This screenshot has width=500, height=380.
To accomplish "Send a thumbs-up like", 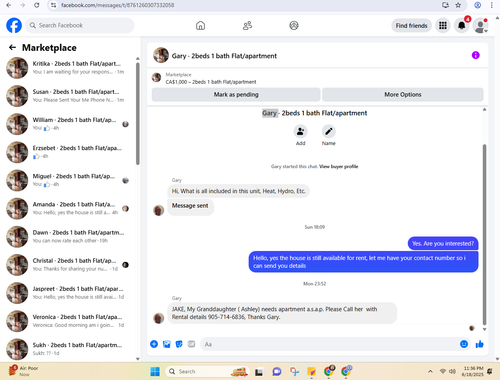I will tap(480, 344).
